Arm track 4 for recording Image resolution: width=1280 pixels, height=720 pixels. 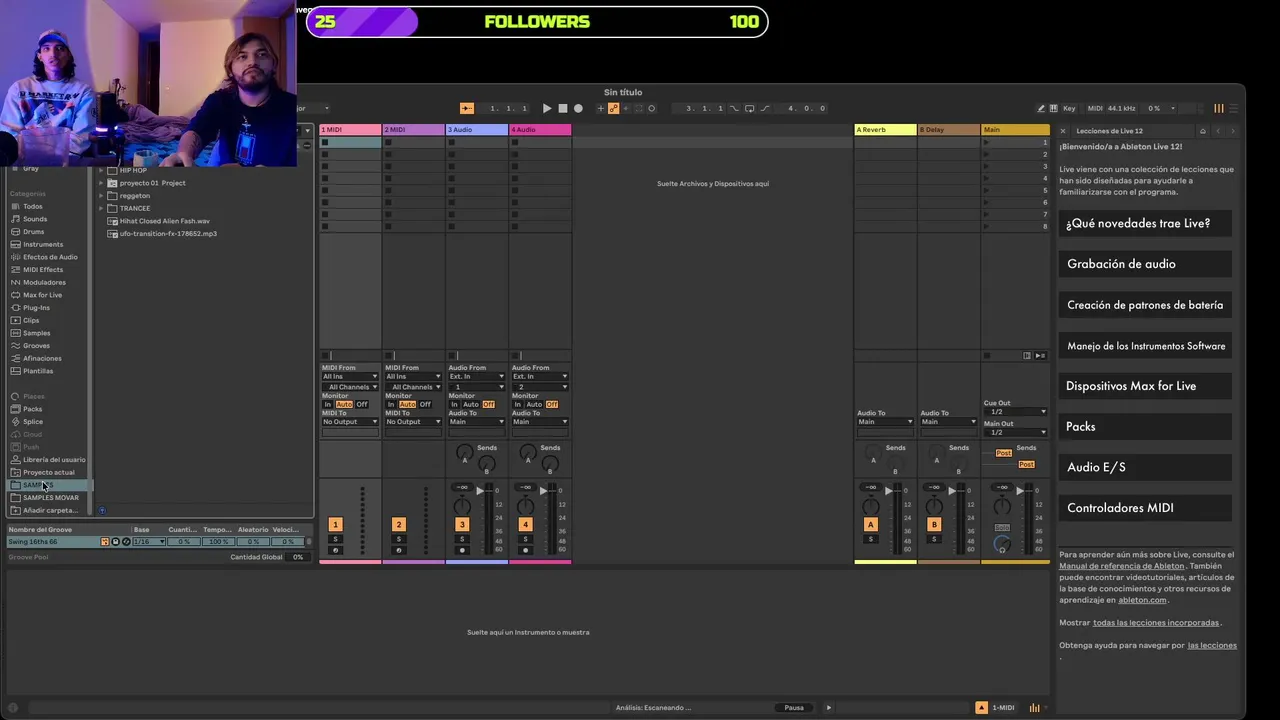pos(525,550)
